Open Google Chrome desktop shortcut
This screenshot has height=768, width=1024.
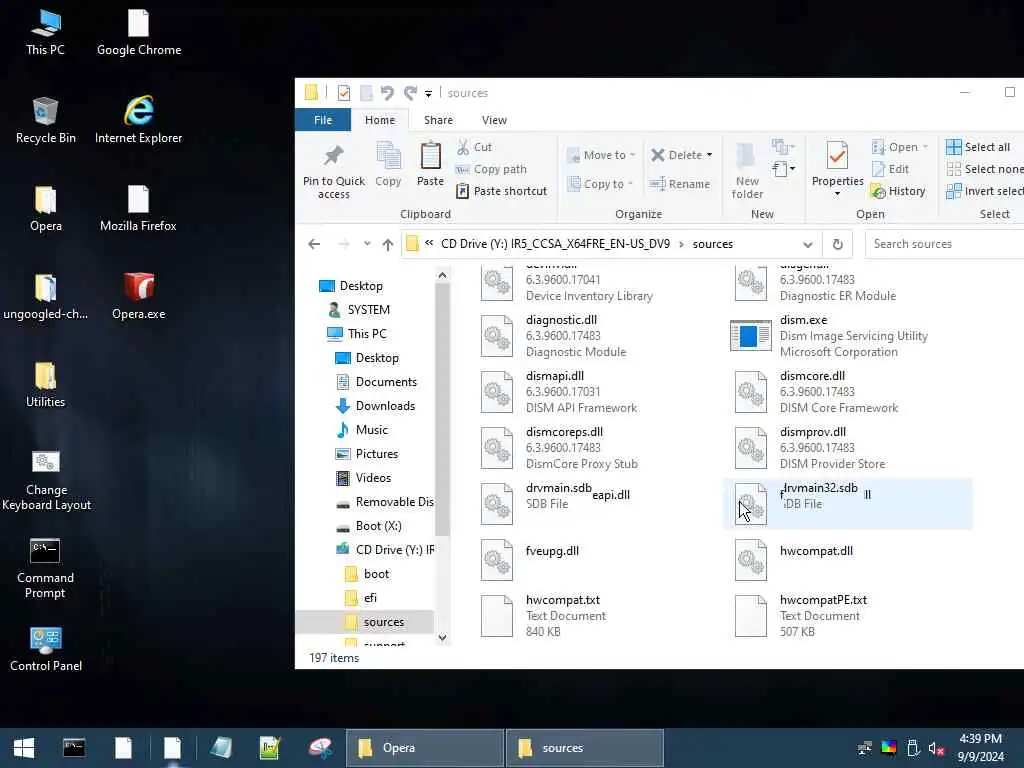[x=138, y=33]
